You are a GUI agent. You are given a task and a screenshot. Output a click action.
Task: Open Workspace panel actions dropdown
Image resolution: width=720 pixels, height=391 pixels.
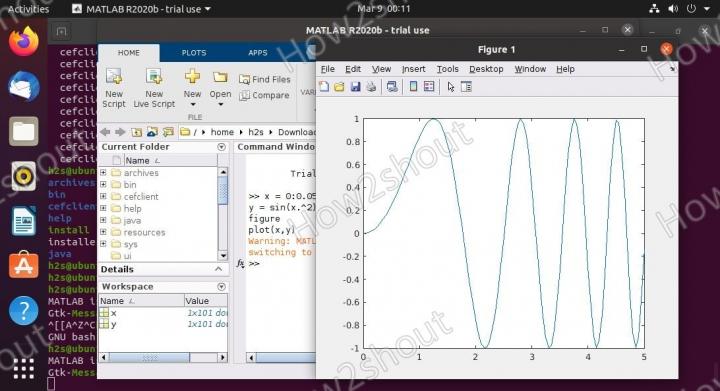221,287
